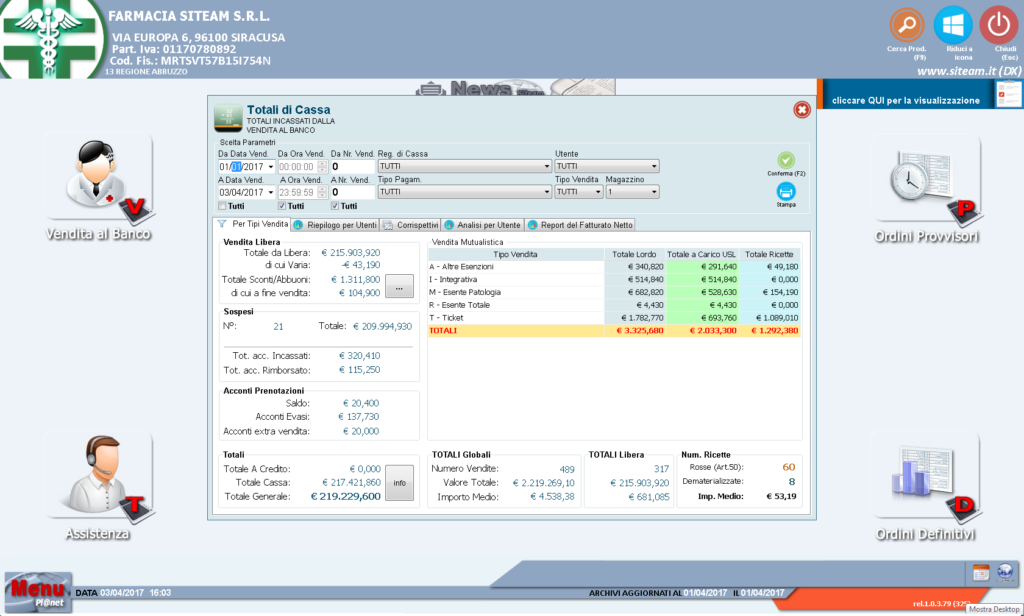Switch to Riepilogo per Utenti tab
Screen dimensions: 1024x616
point(336,225)
